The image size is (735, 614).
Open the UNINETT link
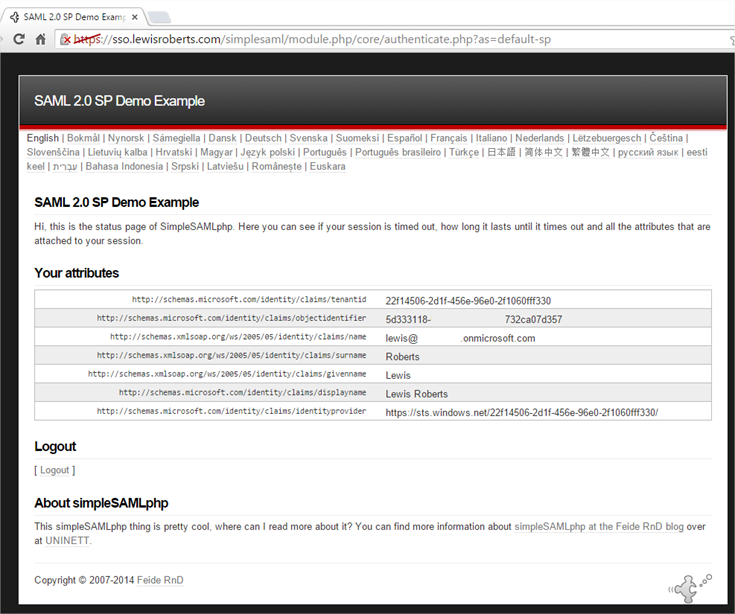click(x=67, y=541)
